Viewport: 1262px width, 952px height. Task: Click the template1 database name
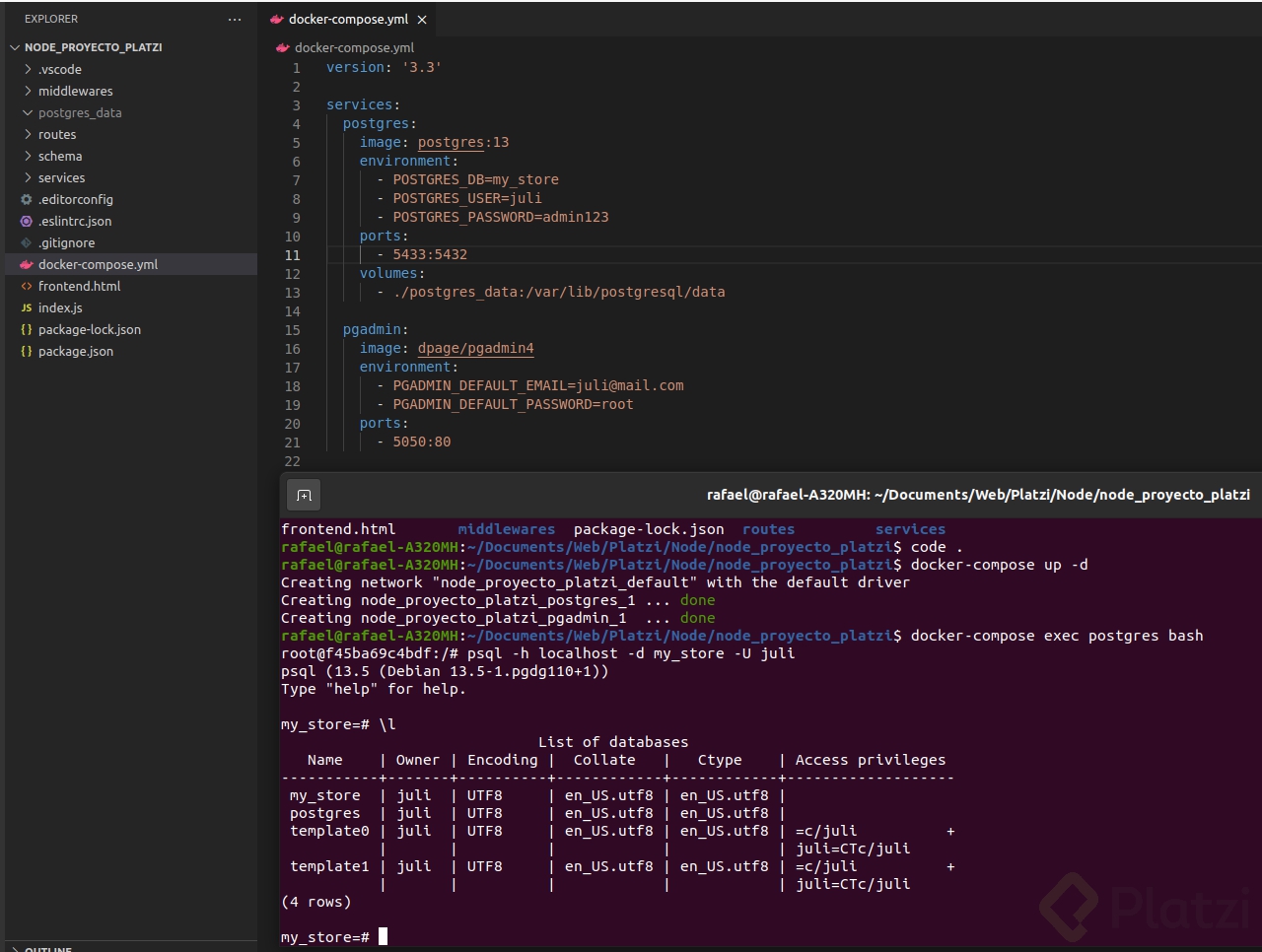[329, 866]
